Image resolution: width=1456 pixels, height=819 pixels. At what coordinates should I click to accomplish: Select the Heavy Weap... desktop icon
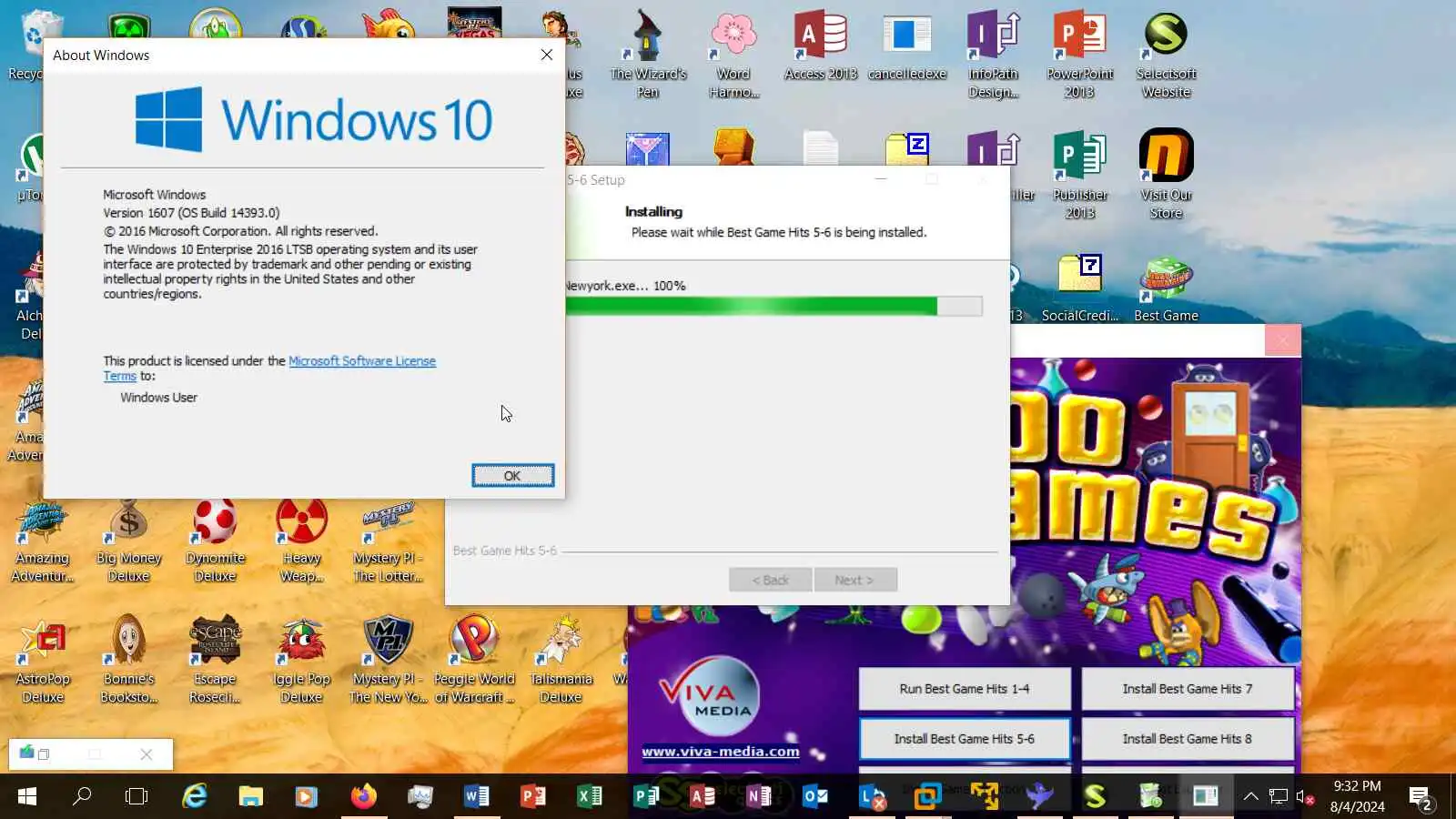(301, 541)
